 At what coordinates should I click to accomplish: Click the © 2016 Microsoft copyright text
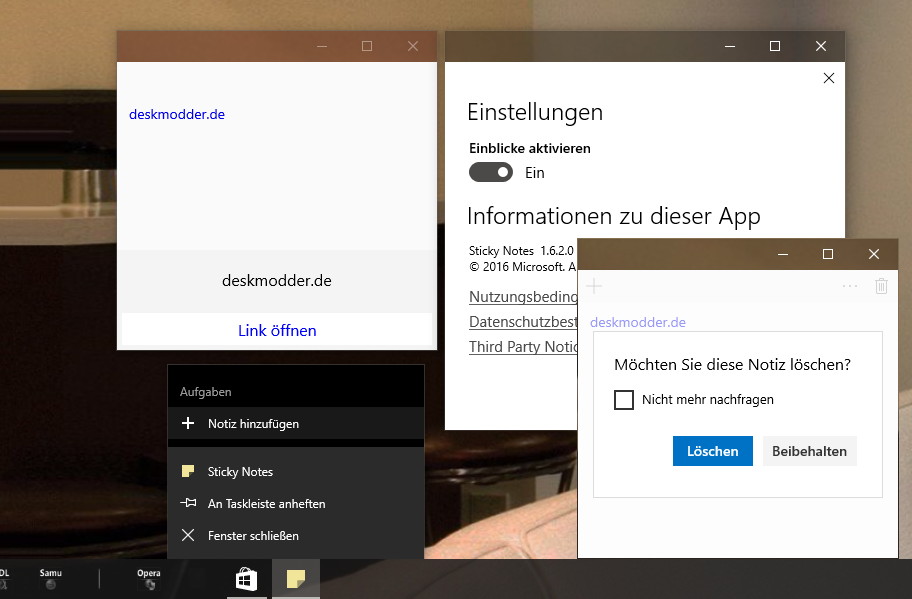tap(522, 267)
